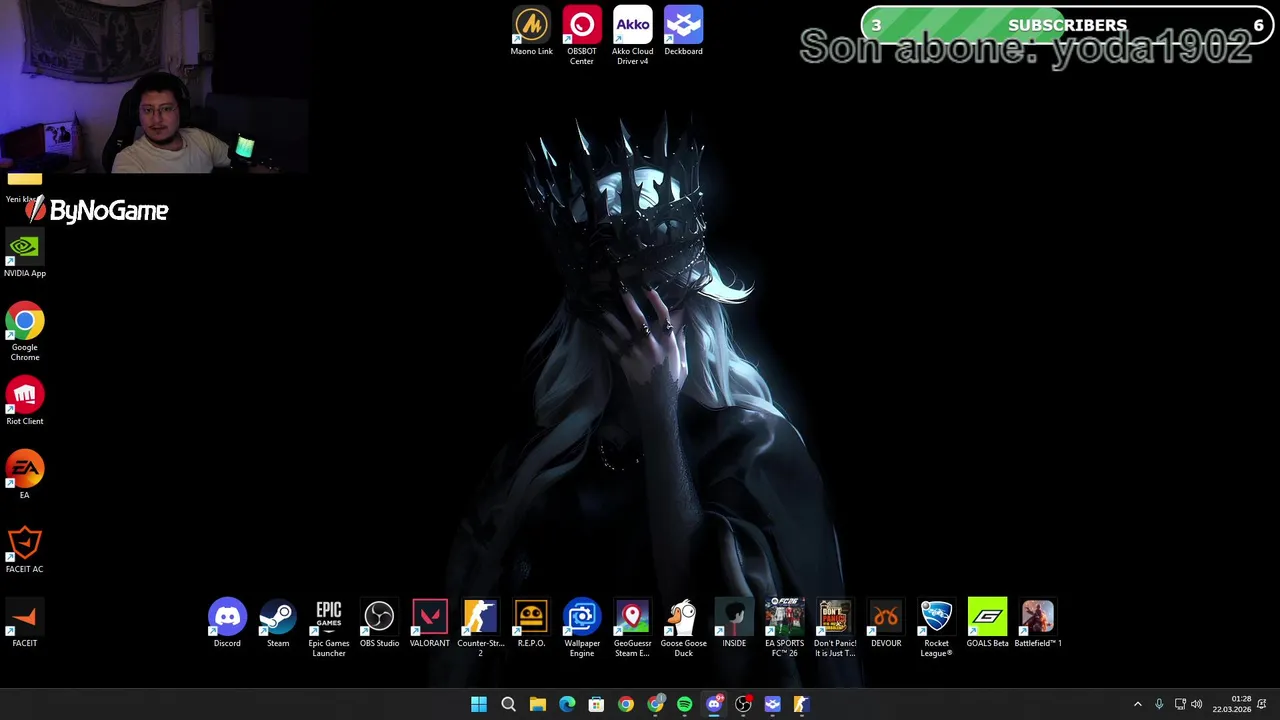Launch the Rocket League desktop icon

click(936, 629)
